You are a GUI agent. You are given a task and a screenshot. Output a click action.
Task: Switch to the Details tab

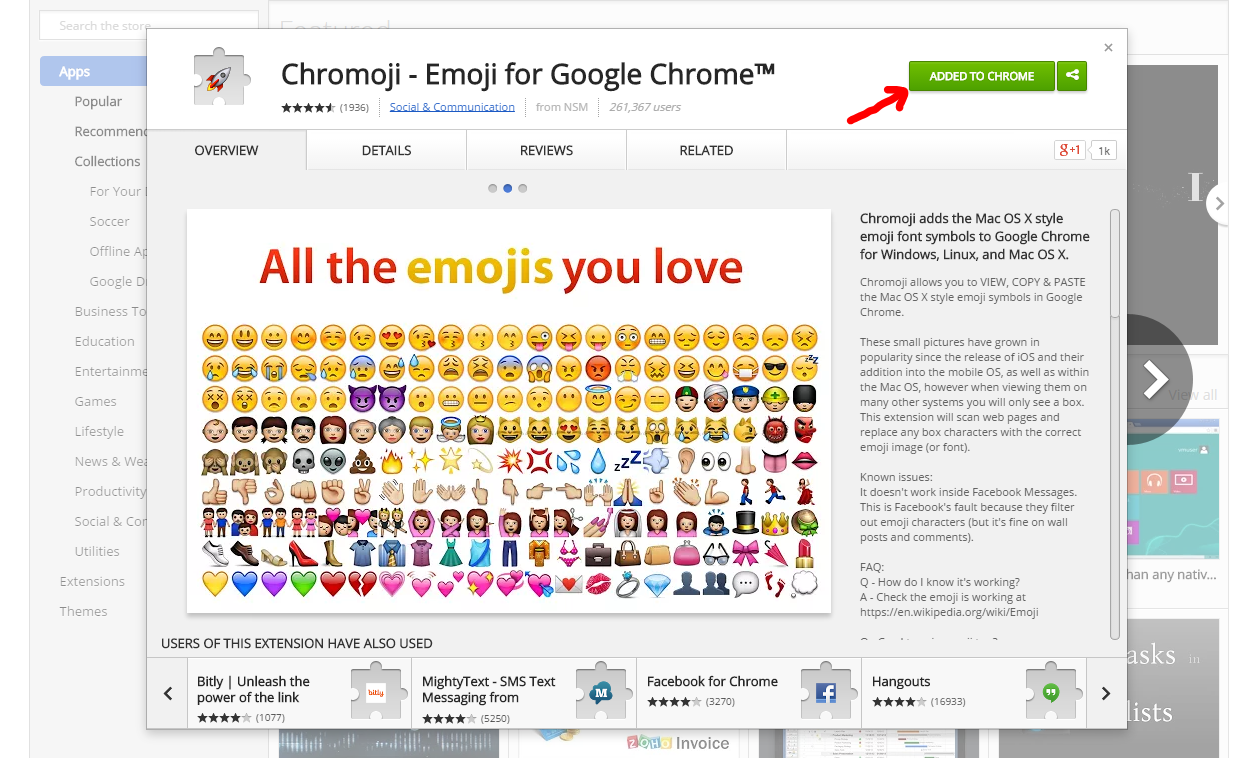[387, 150]
